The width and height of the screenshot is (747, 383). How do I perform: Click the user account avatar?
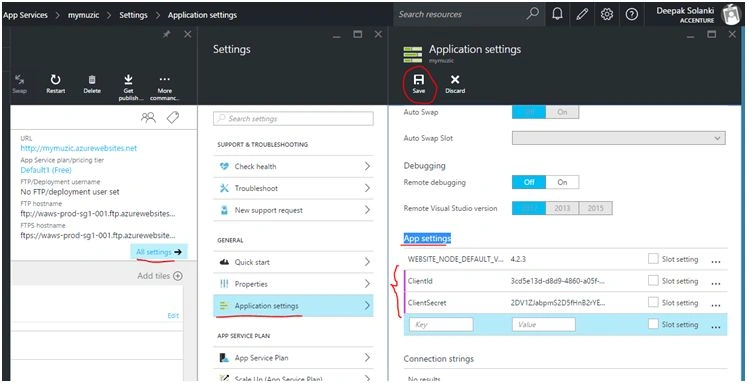coord(731,15)
